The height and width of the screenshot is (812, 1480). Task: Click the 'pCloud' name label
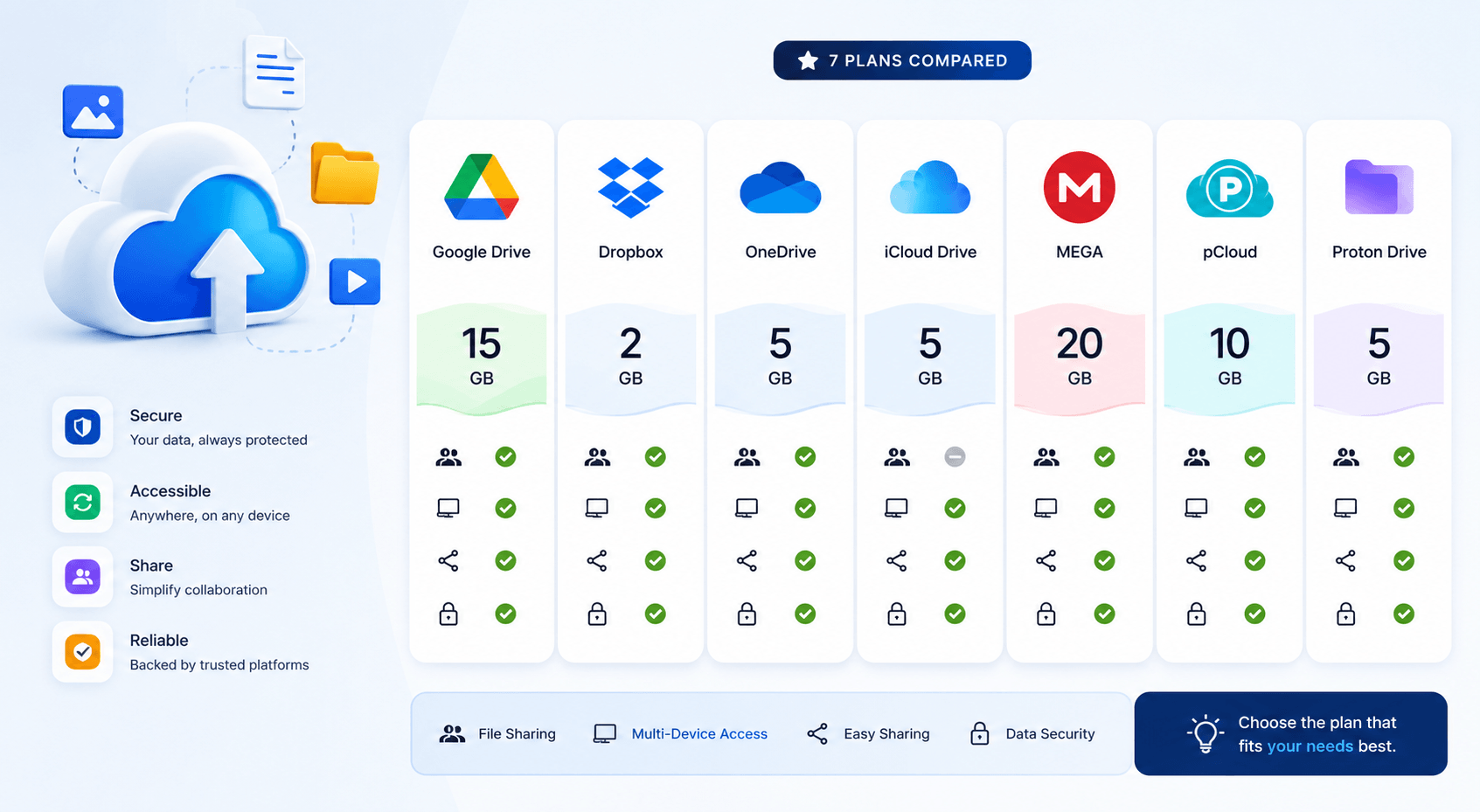(x=1229, y=252)
